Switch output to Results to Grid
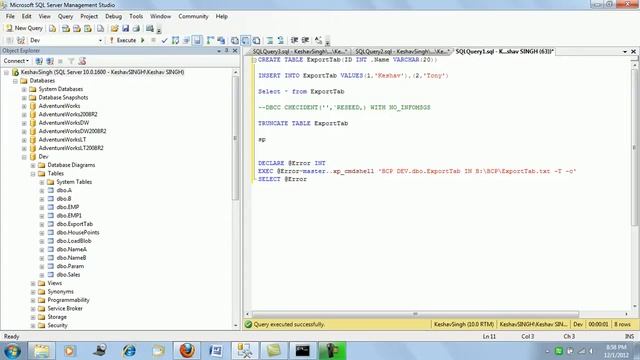Screen dimensions: 640x360 [245, 40]
